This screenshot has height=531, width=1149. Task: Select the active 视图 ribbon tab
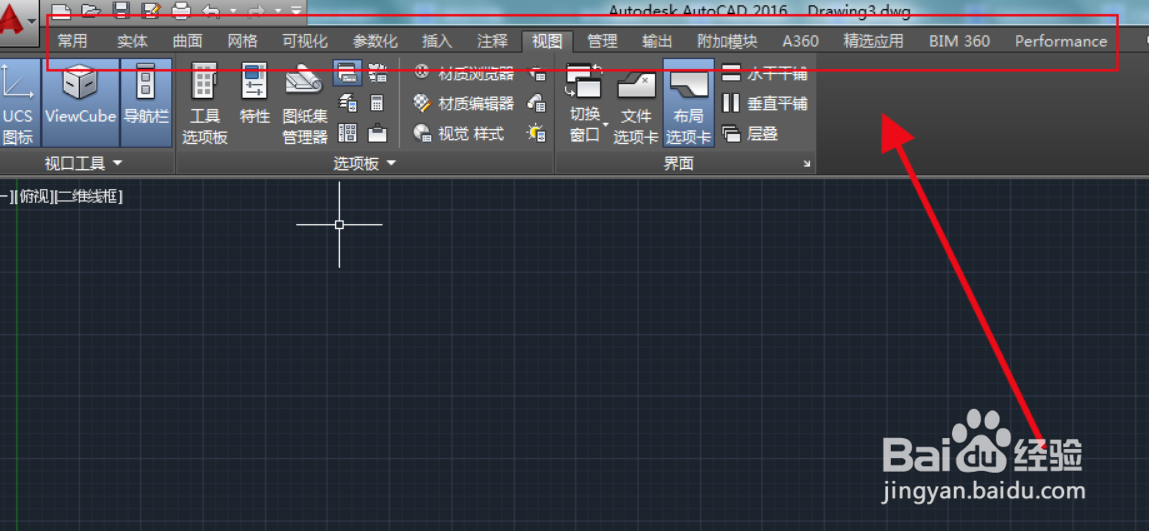(x=547, y=41)
